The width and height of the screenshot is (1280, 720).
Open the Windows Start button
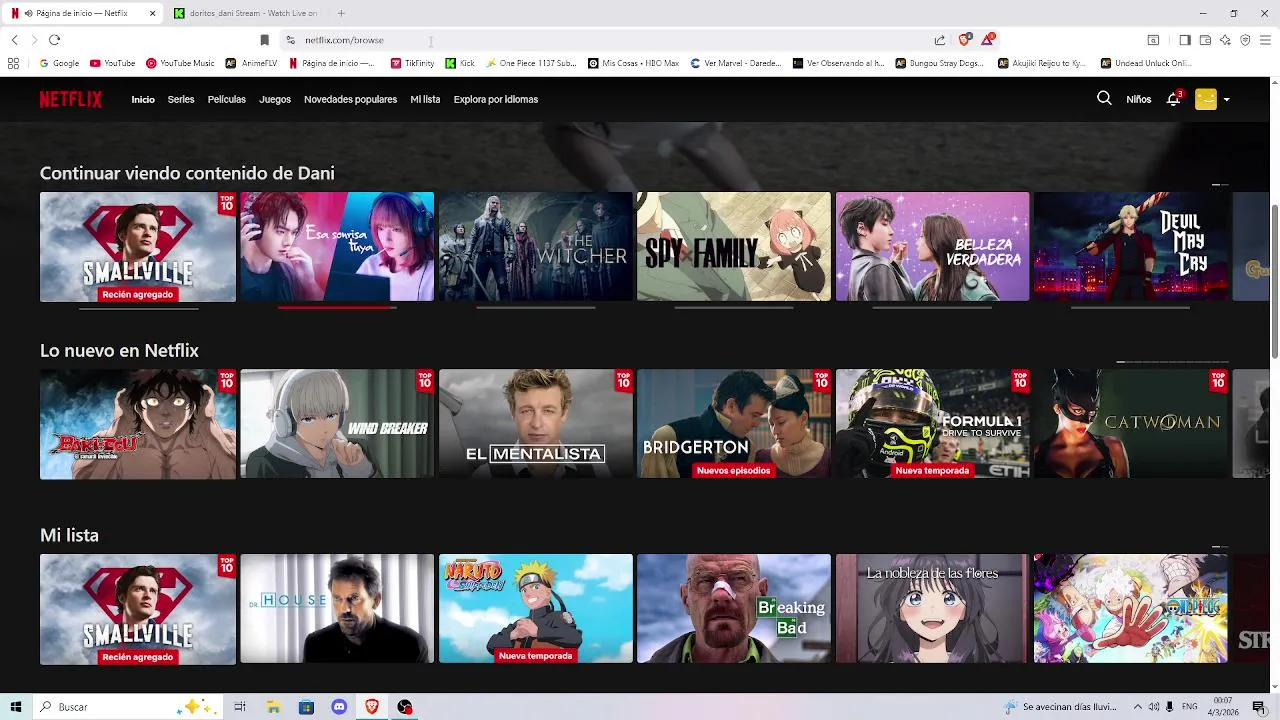pyautogui.click(x=15, y=707)
